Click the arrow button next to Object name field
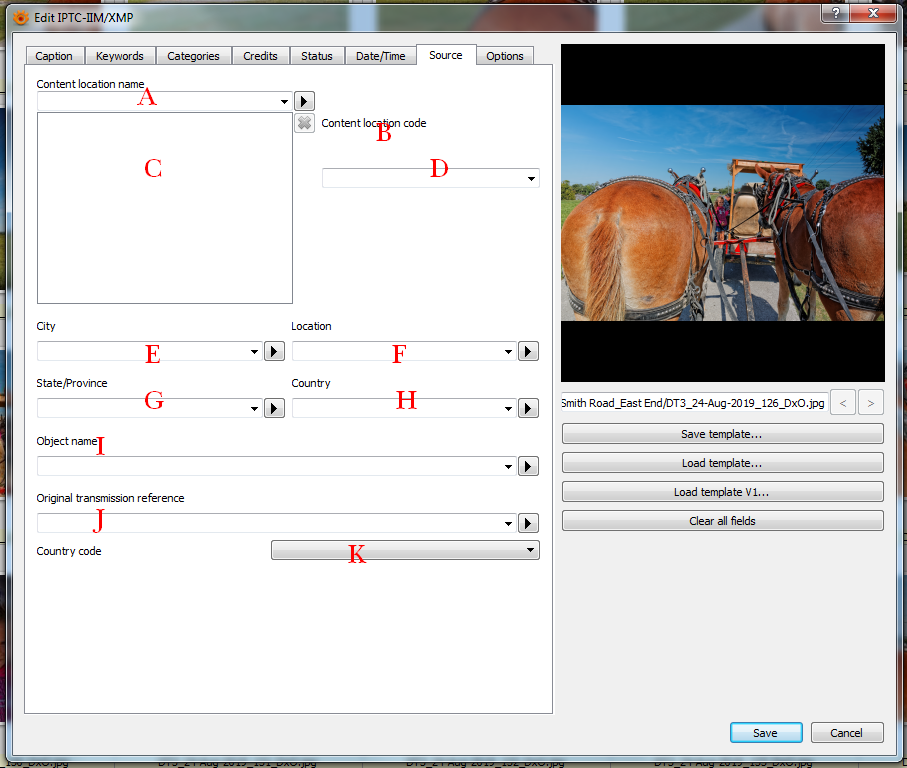 click(x=528, y=466)
